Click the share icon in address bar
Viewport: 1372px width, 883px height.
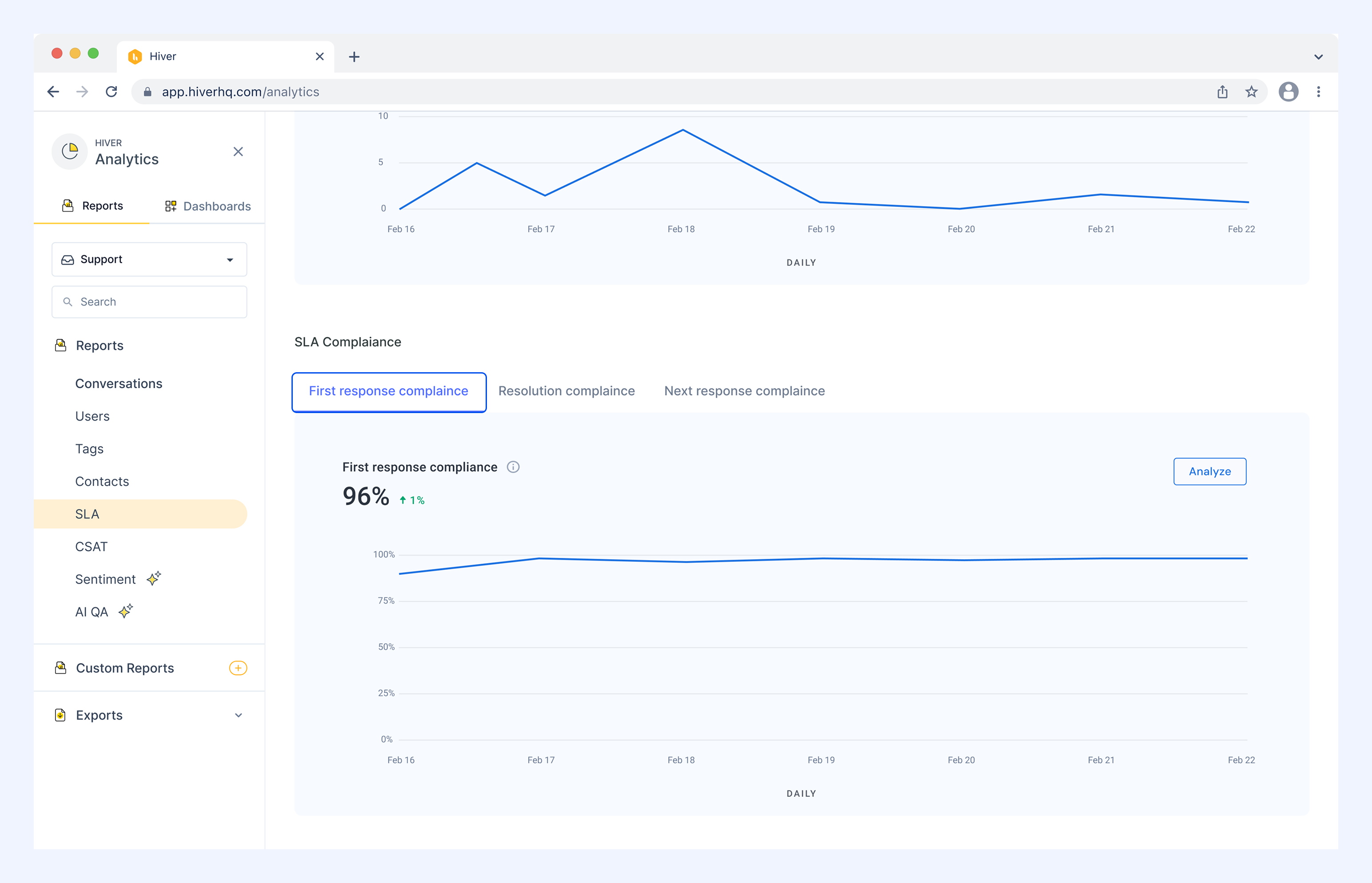pyautogui.click(x=1222, y=92)
